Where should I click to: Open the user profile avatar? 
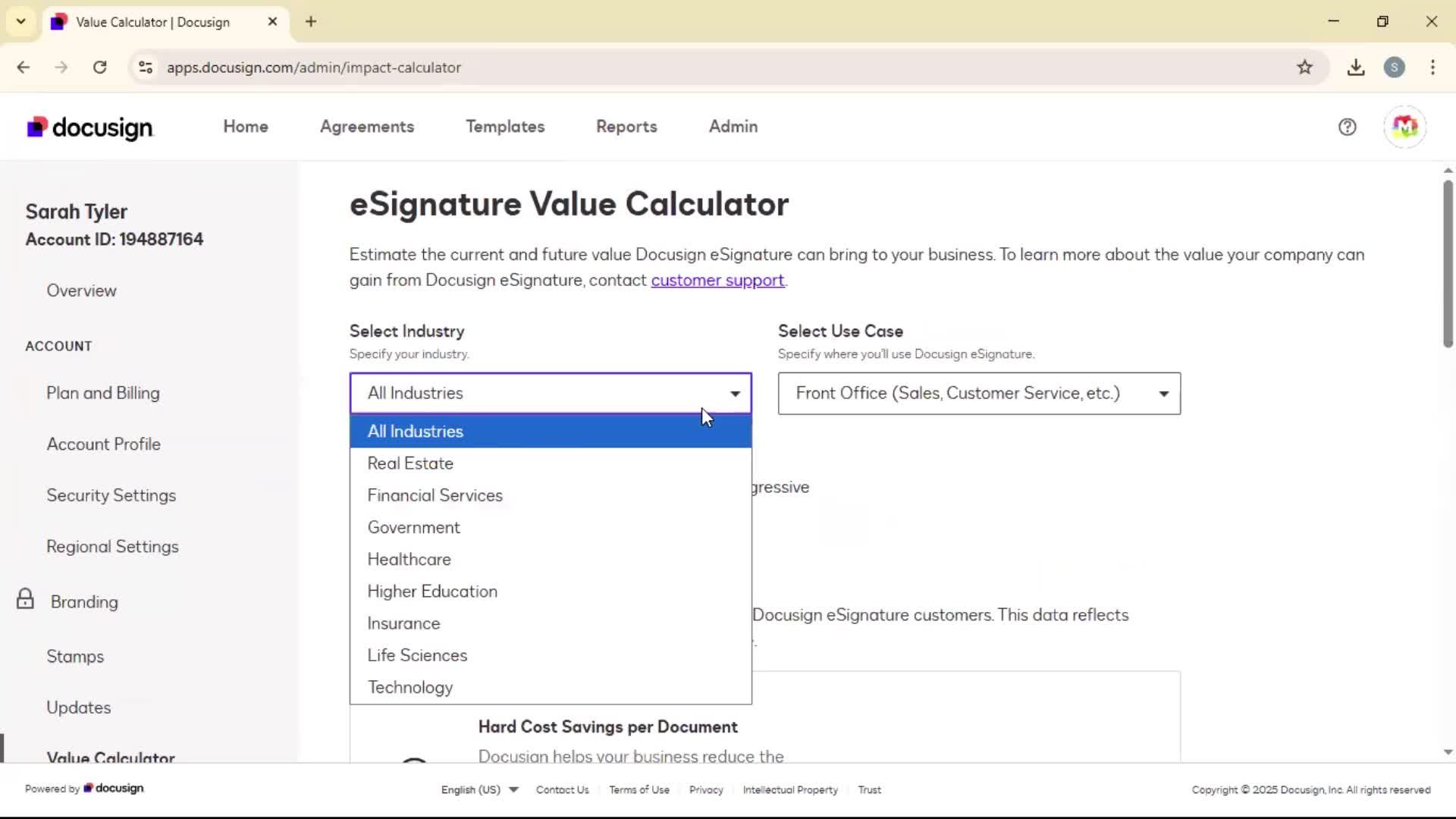click(1404, 127)
